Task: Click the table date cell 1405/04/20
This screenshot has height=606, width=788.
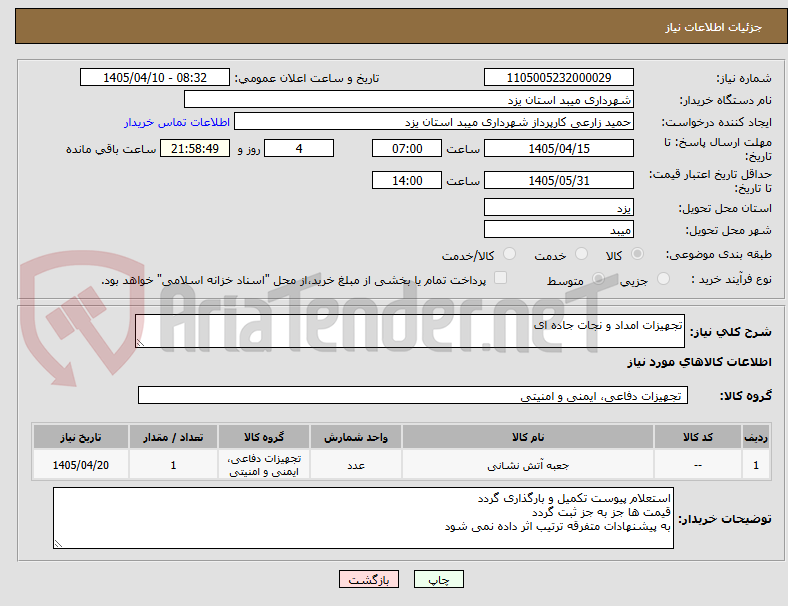Action: click(x=80, y=465)
